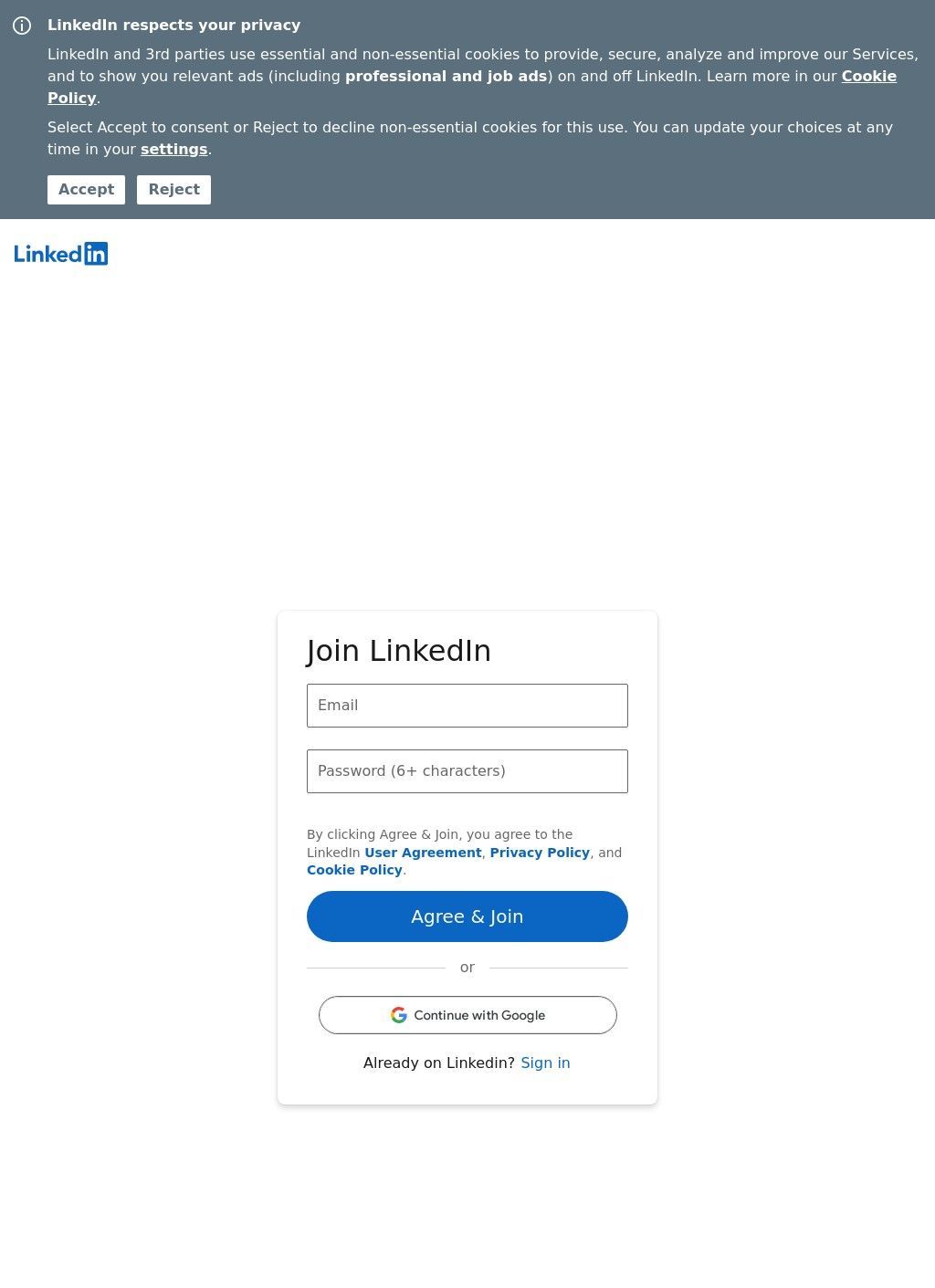The width and height of the screenshot is (935, 1288).
Task: Open Cookie Policy link in the privacy banner
Action: [x=868, y=77]
